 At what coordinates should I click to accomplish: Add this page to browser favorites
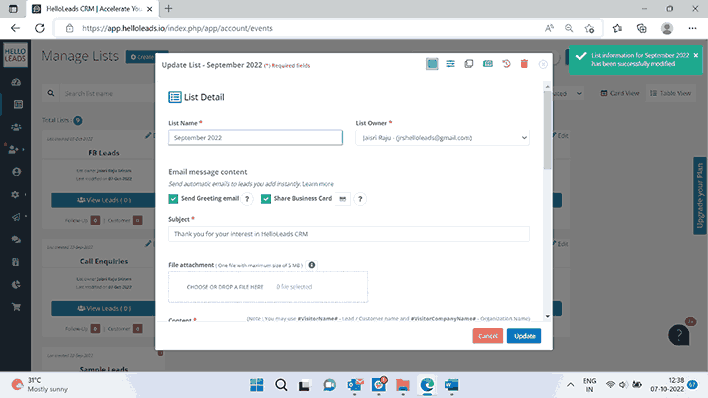point(589,28)
